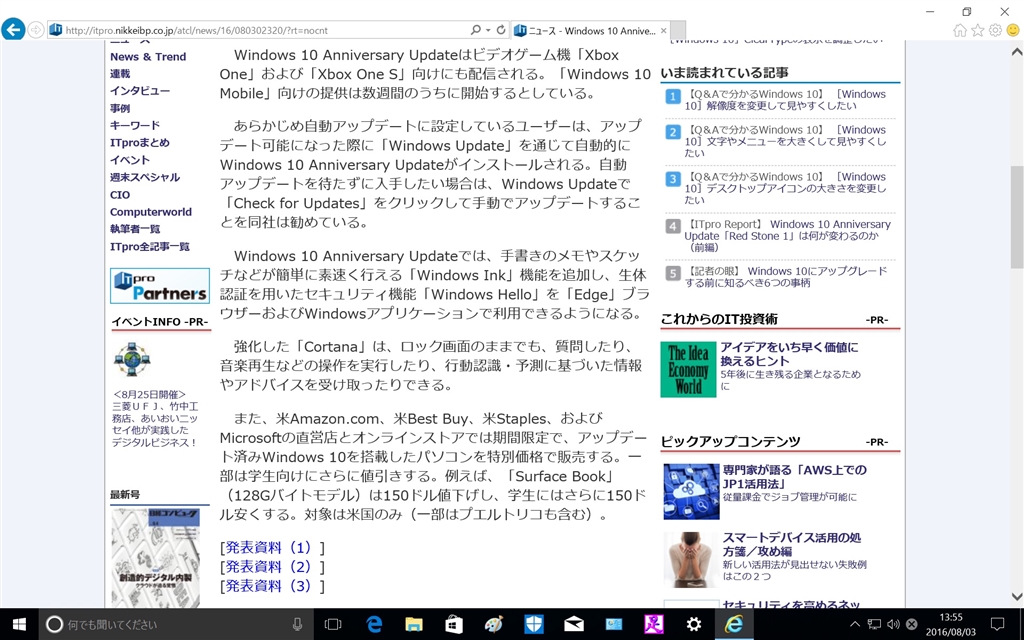Open スマートデバイス活用の処方箋／攻め編 link
This screenshot has width=1024, height=640.
[x=792, y=545]
